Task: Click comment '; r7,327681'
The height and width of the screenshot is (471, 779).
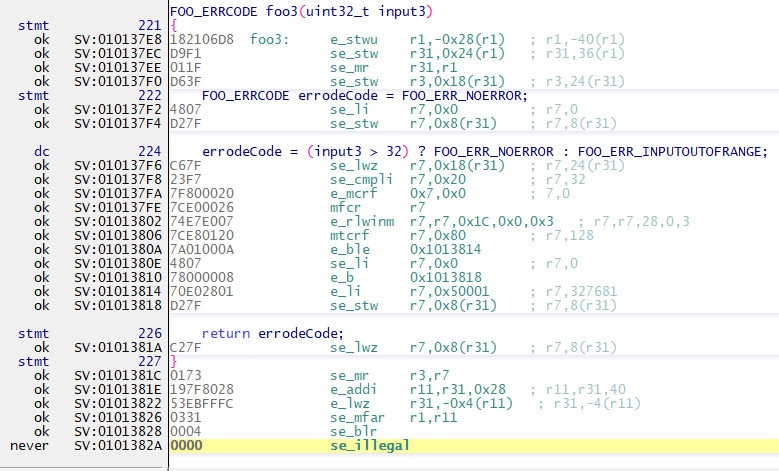Action: 574,291
